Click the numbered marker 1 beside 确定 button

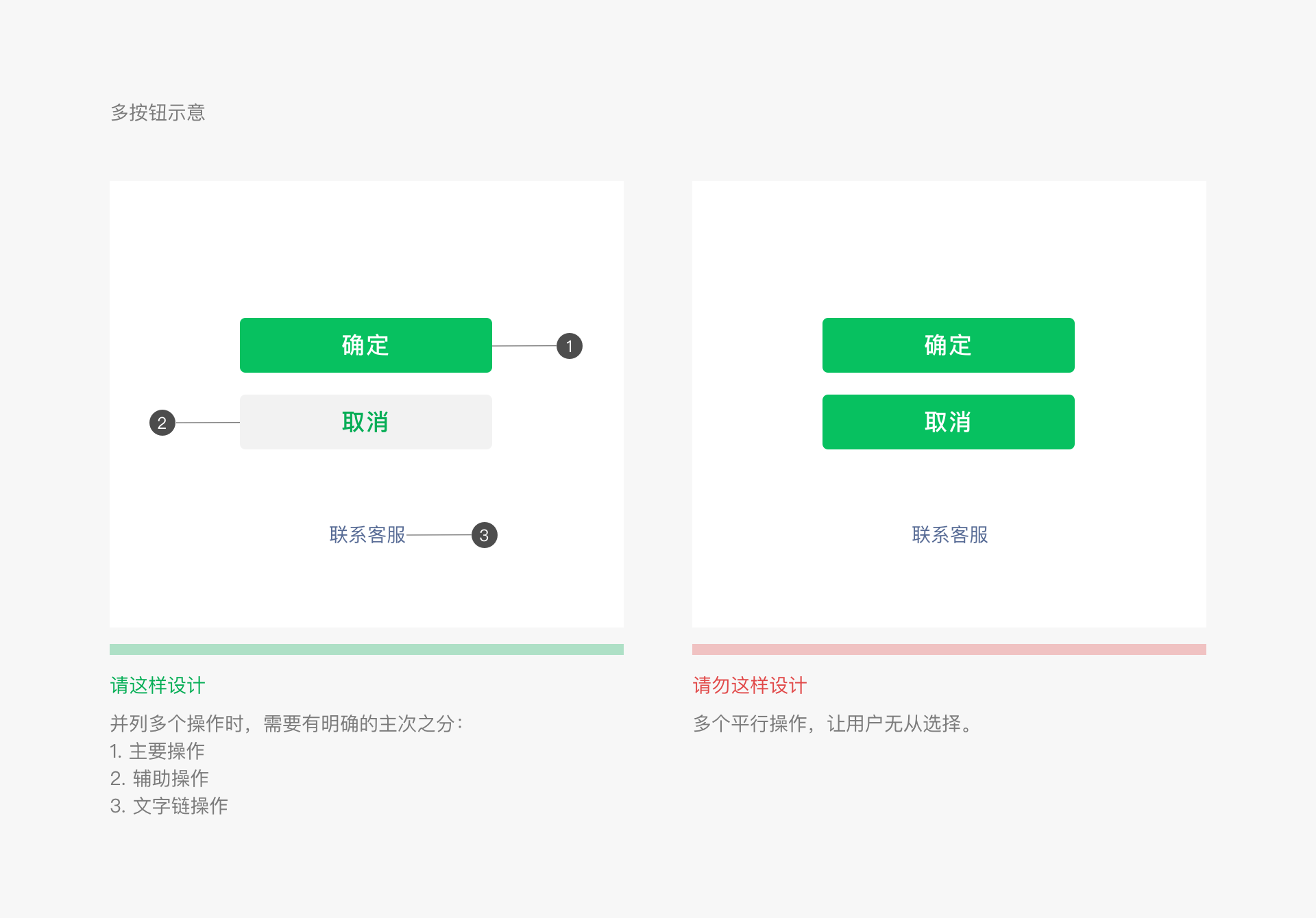pyautogui.click(x=570, y=345)
